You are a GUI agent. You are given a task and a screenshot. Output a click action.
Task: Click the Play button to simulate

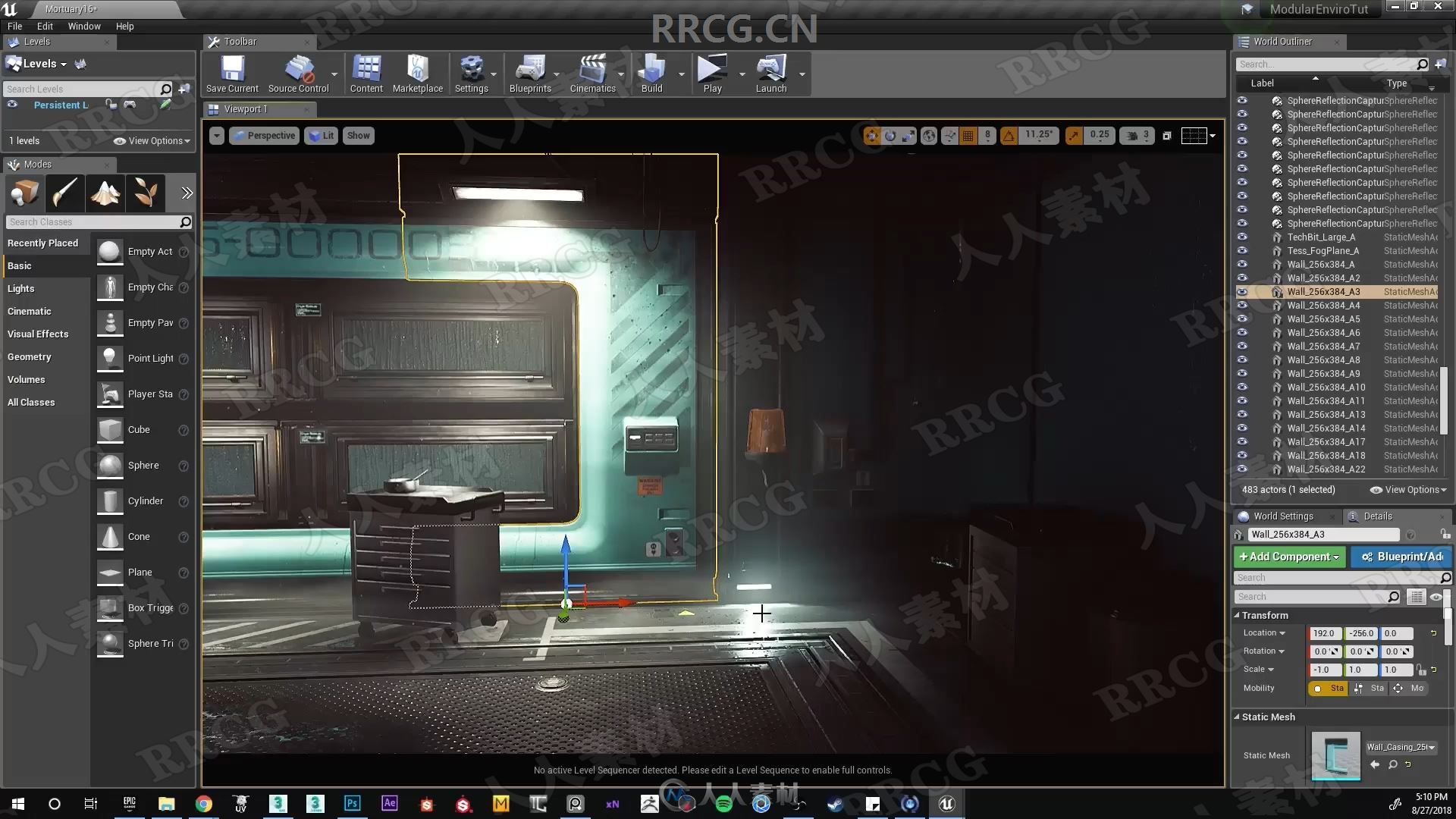[x=711, y=75]
